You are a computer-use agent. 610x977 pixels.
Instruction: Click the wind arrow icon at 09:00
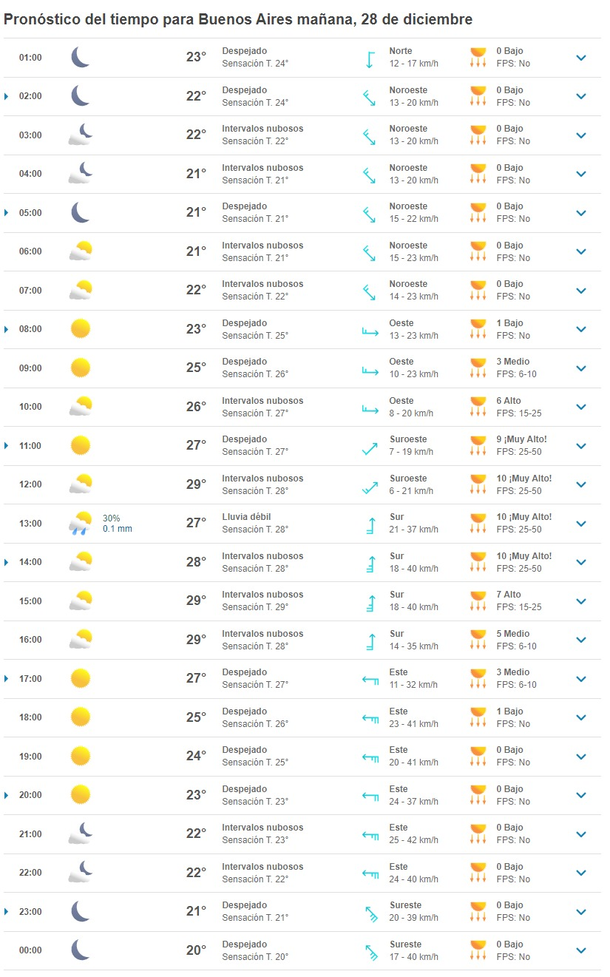(370, 368)
